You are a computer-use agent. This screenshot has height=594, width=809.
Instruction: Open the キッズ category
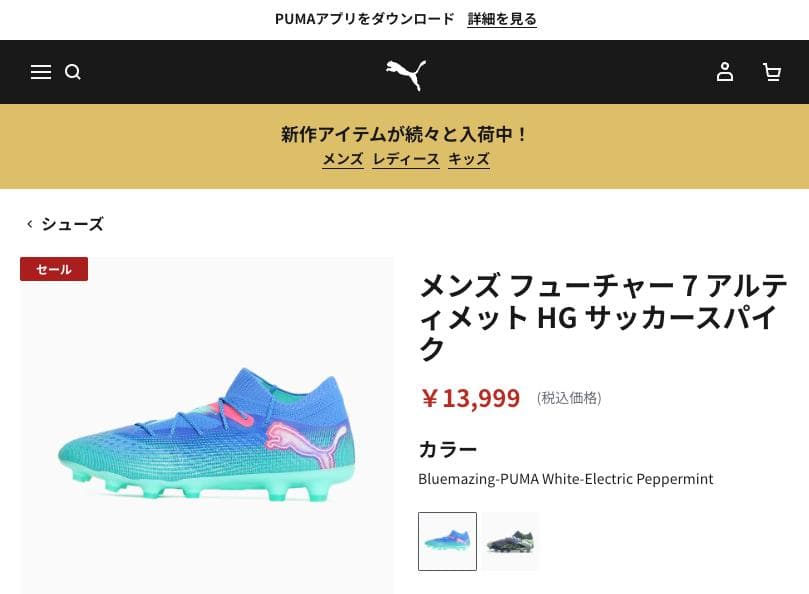click(469, 159)
